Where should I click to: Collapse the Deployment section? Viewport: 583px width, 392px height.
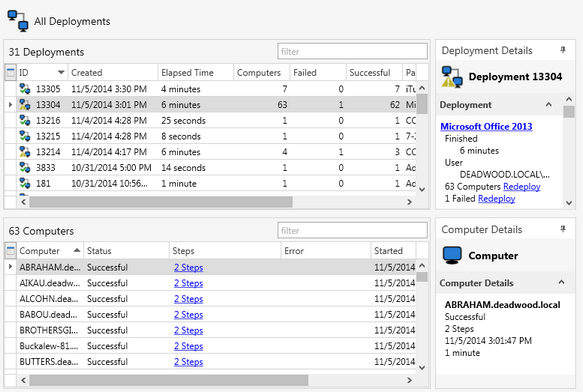pos(548,105)
